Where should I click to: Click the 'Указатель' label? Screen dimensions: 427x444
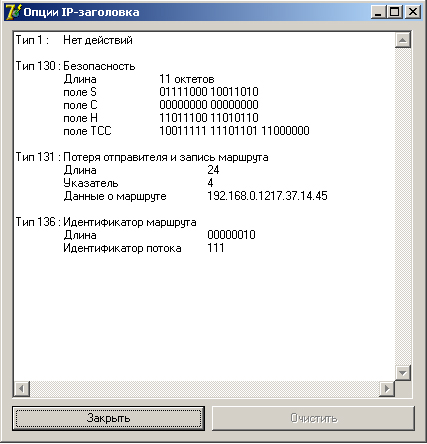click(91, 183)
